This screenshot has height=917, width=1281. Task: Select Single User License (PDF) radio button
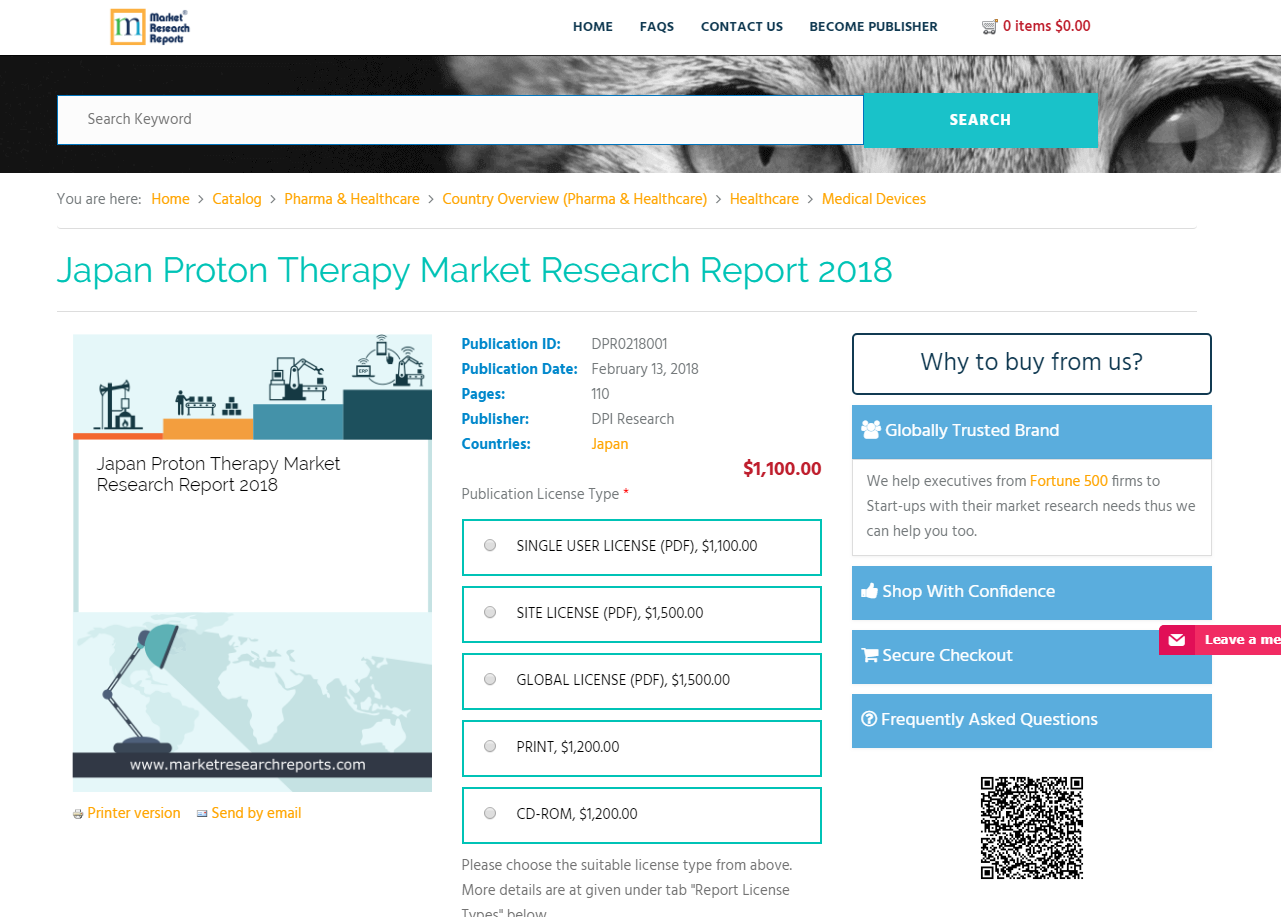tap(490, 546)
